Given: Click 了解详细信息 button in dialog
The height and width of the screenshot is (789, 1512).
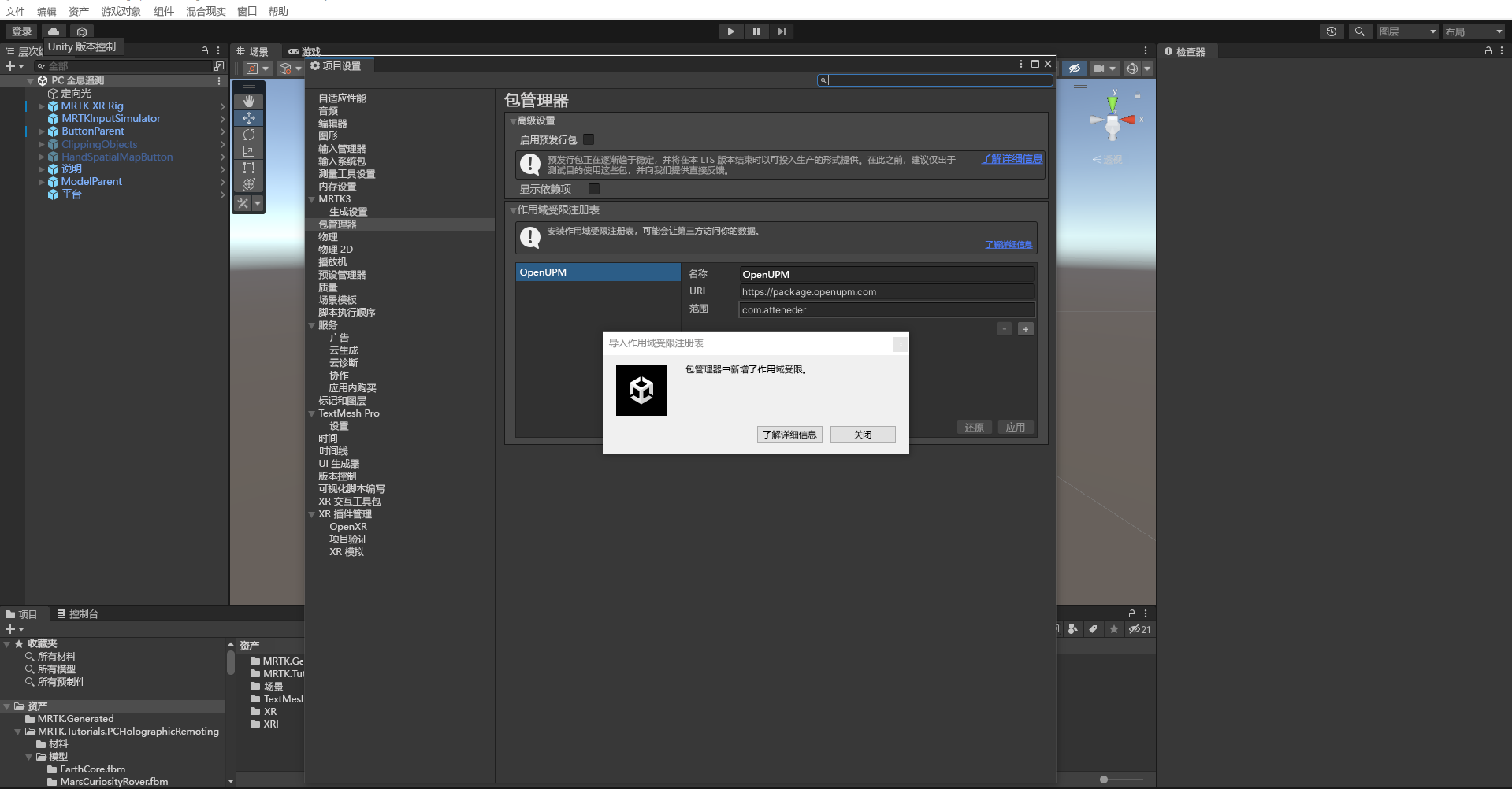Looking at the screenshot, I should 789,435.
